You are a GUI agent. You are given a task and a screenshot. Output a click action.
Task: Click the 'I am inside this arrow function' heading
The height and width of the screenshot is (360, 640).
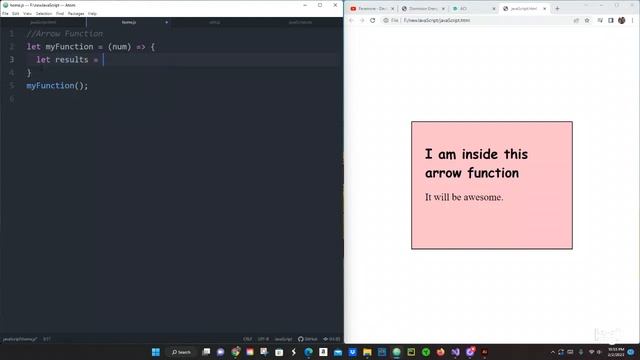(476, 164)
